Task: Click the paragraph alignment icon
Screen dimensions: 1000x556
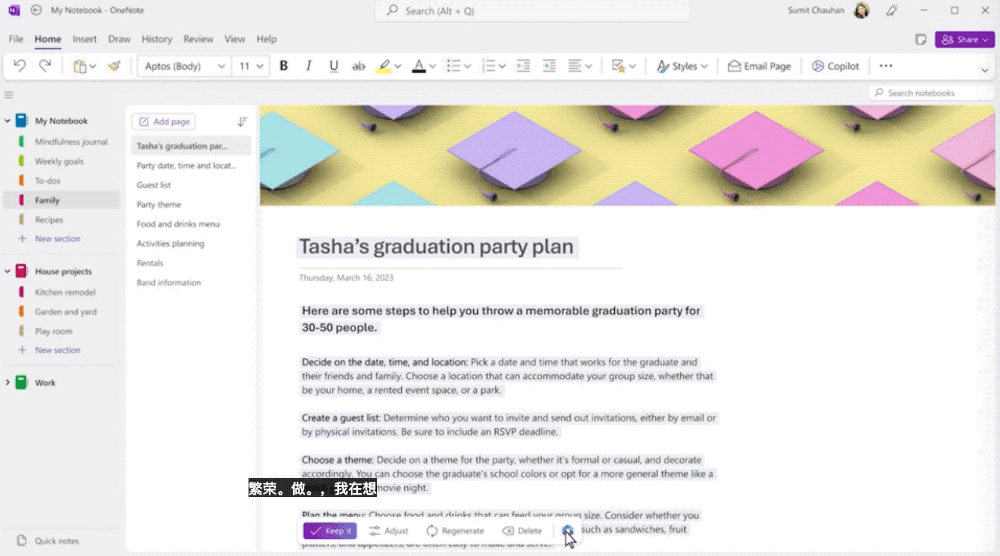Action: click(x=575, y=66)
